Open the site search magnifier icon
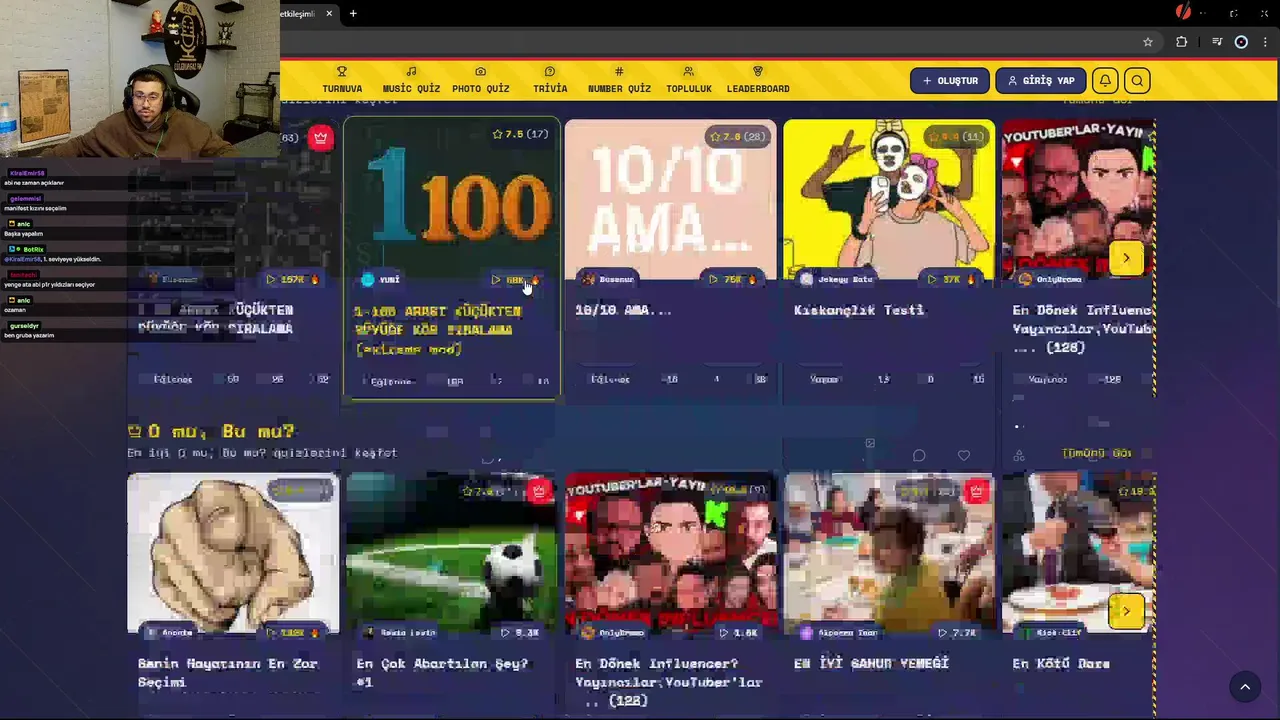The image size is (1280, 720). 1137,81
